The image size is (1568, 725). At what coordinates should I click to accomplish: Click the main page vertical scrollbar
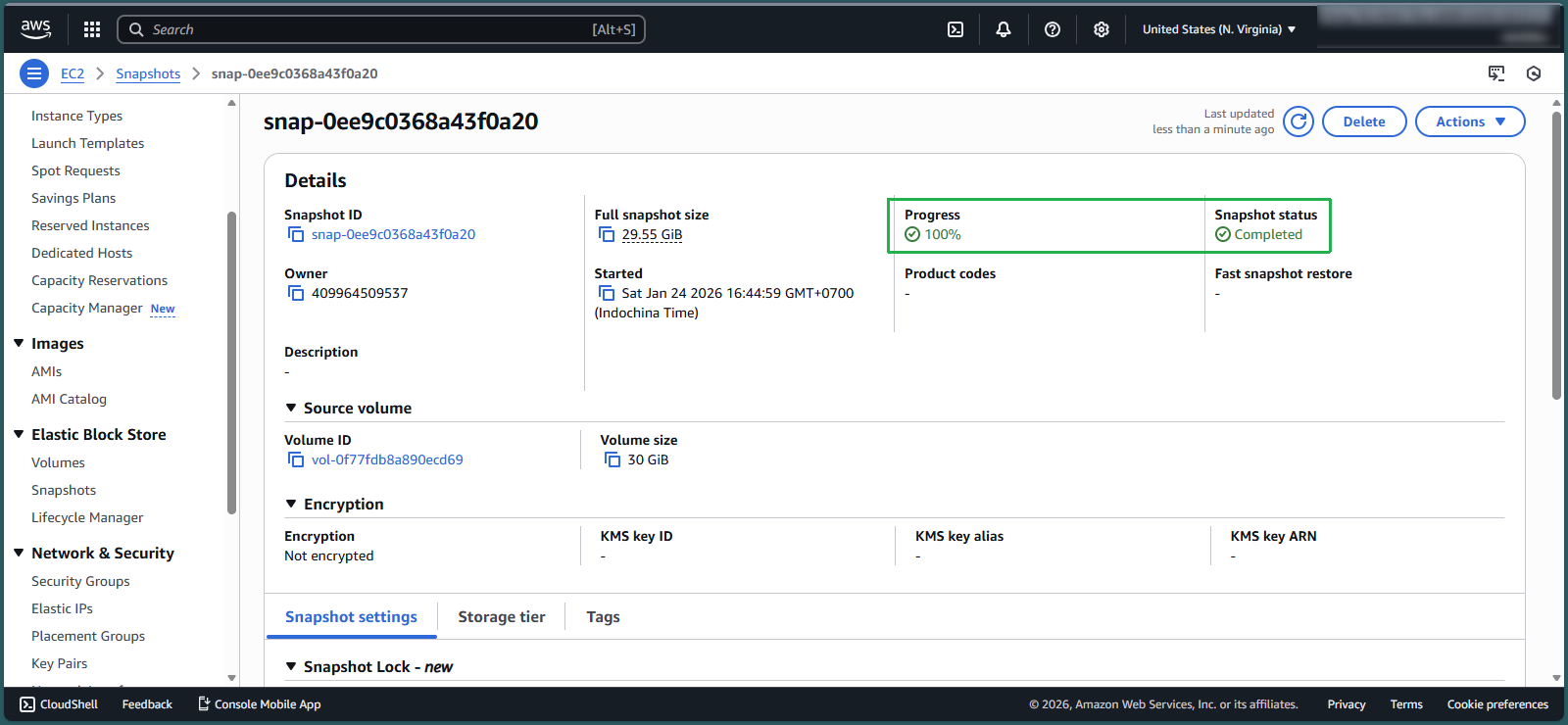click(1556, 255)
